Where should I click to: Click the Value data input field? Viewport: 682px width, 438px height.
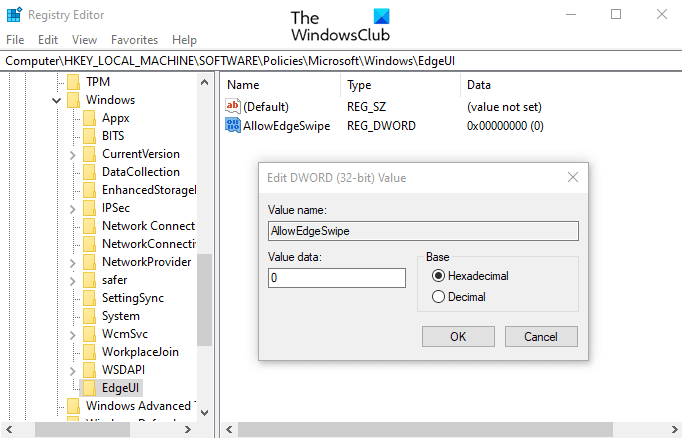point(337,278)
